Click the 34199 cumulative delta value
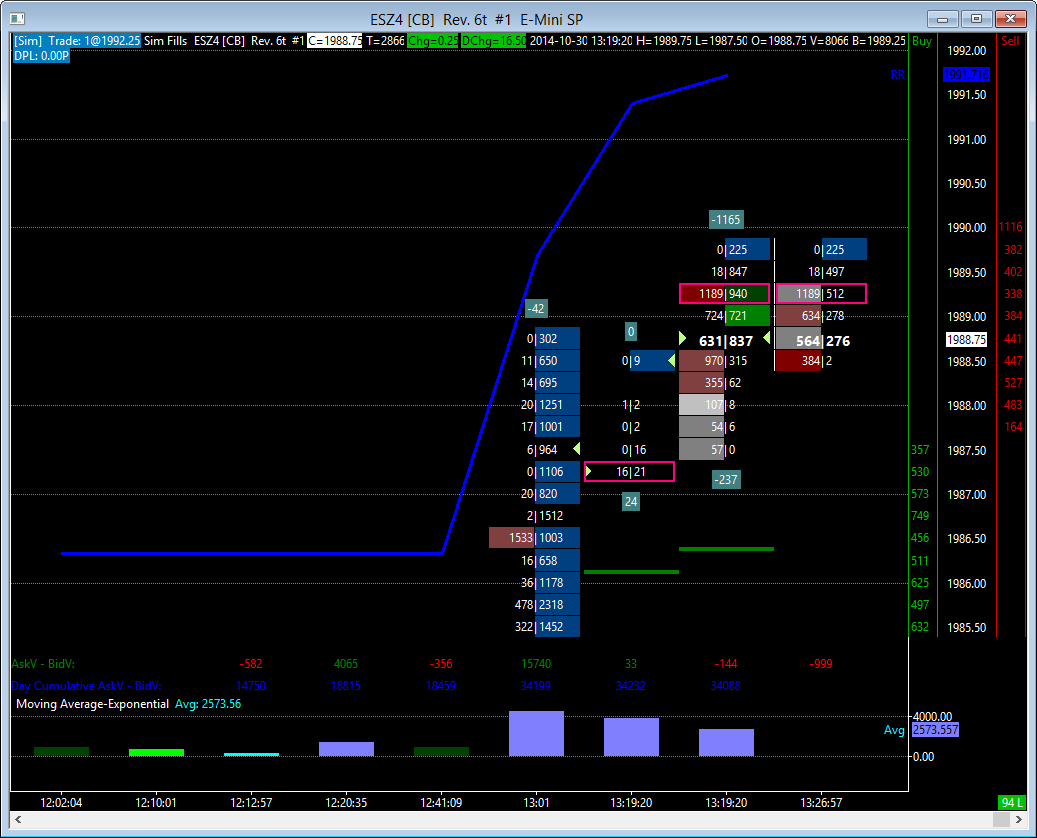The height and width of the screenshot is (838, 1037). (536, 686)
